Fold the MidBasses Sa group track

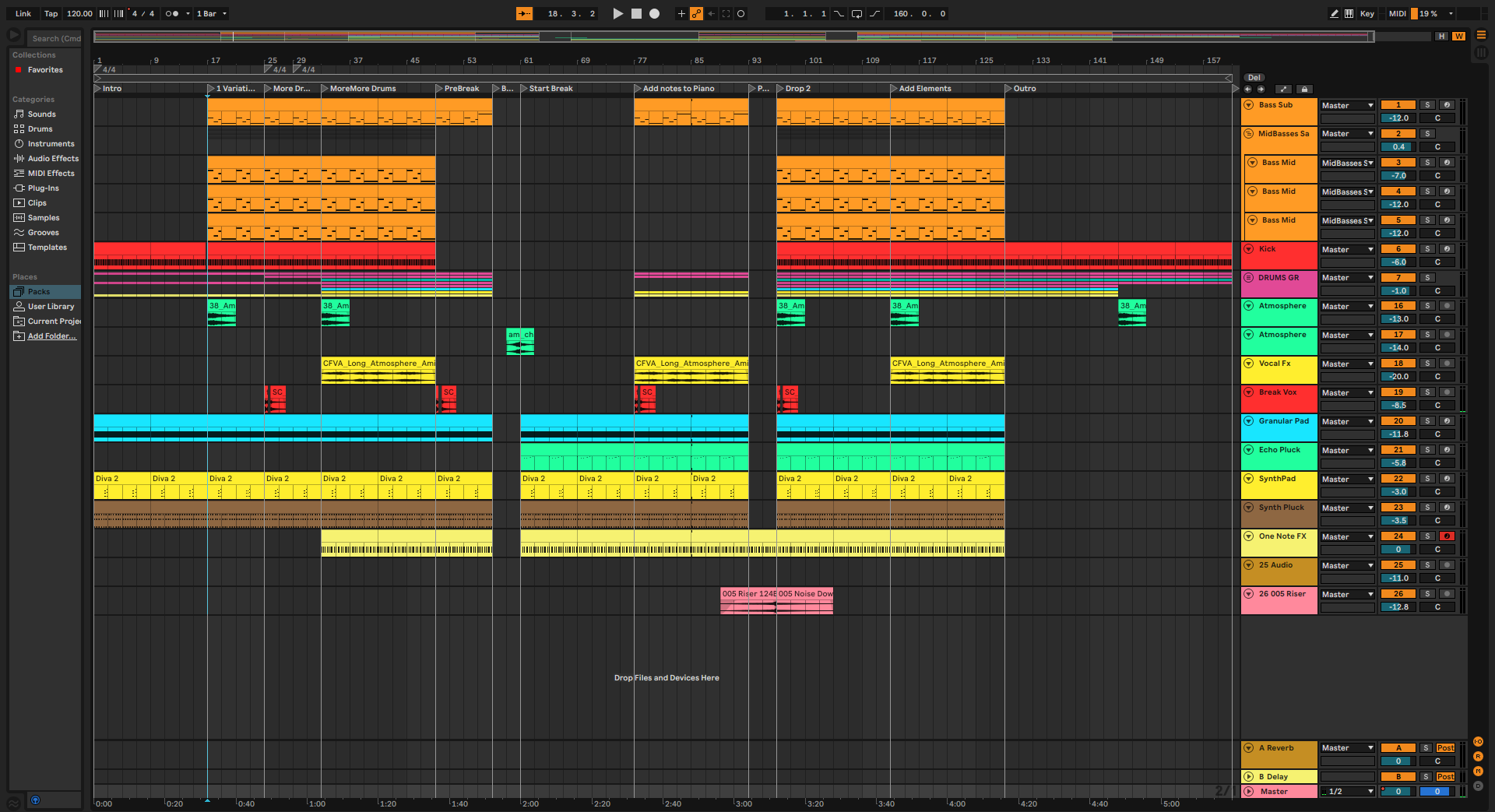(1249, 134)
